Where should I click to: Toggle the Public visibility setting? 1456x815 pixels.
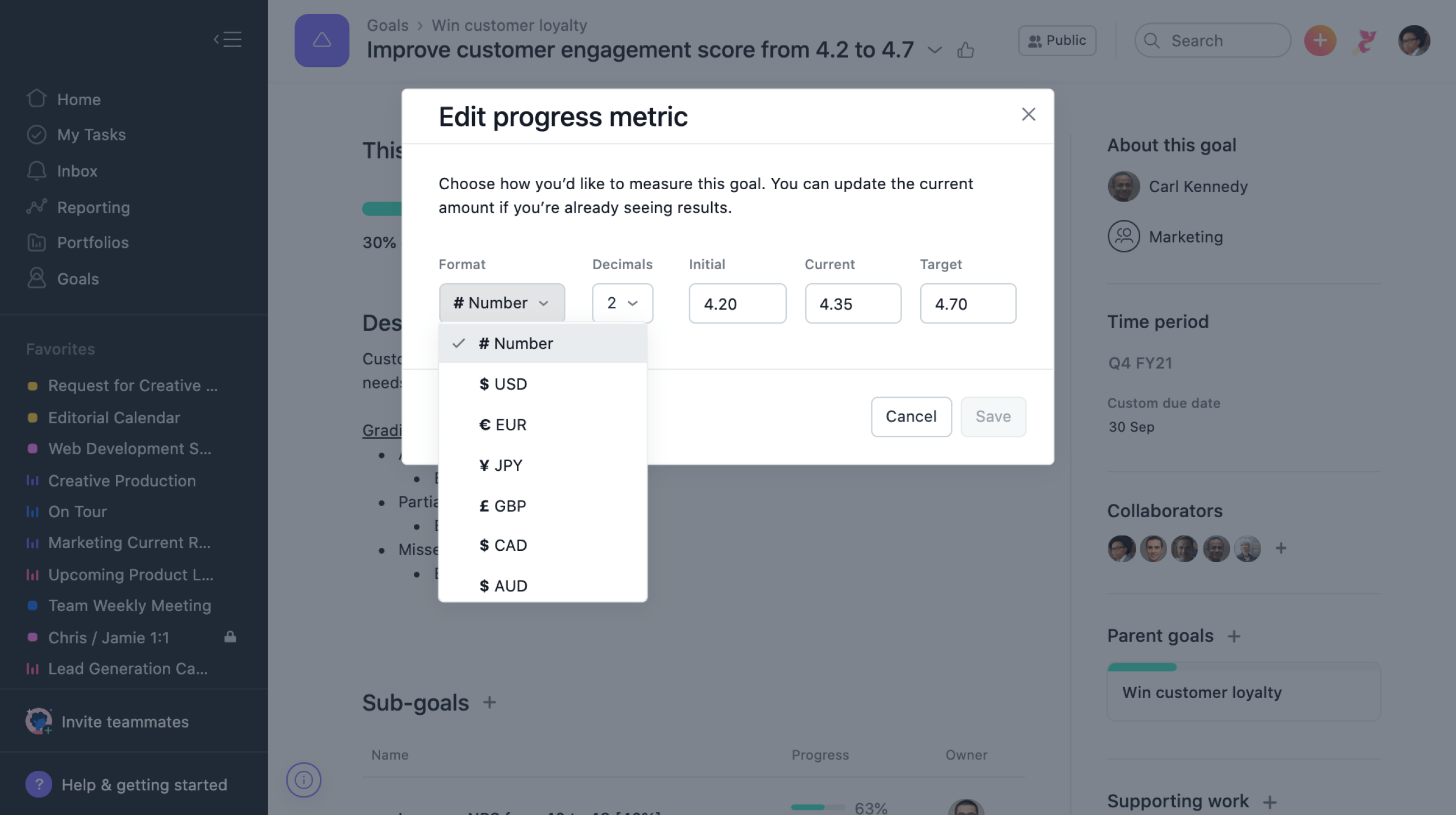tap(1057, 40)
